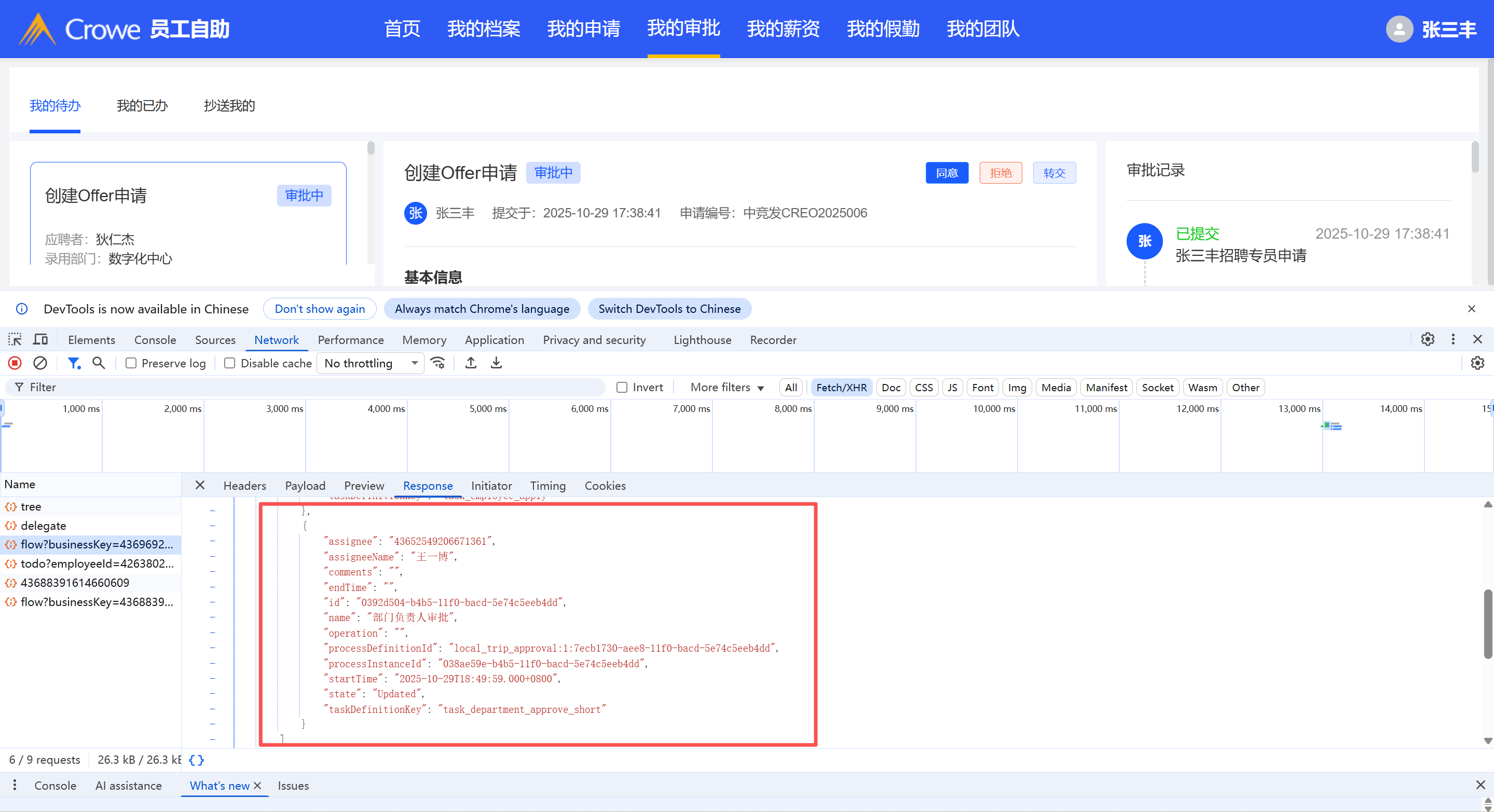Expand the More filters dropdown

pos(727,388)
